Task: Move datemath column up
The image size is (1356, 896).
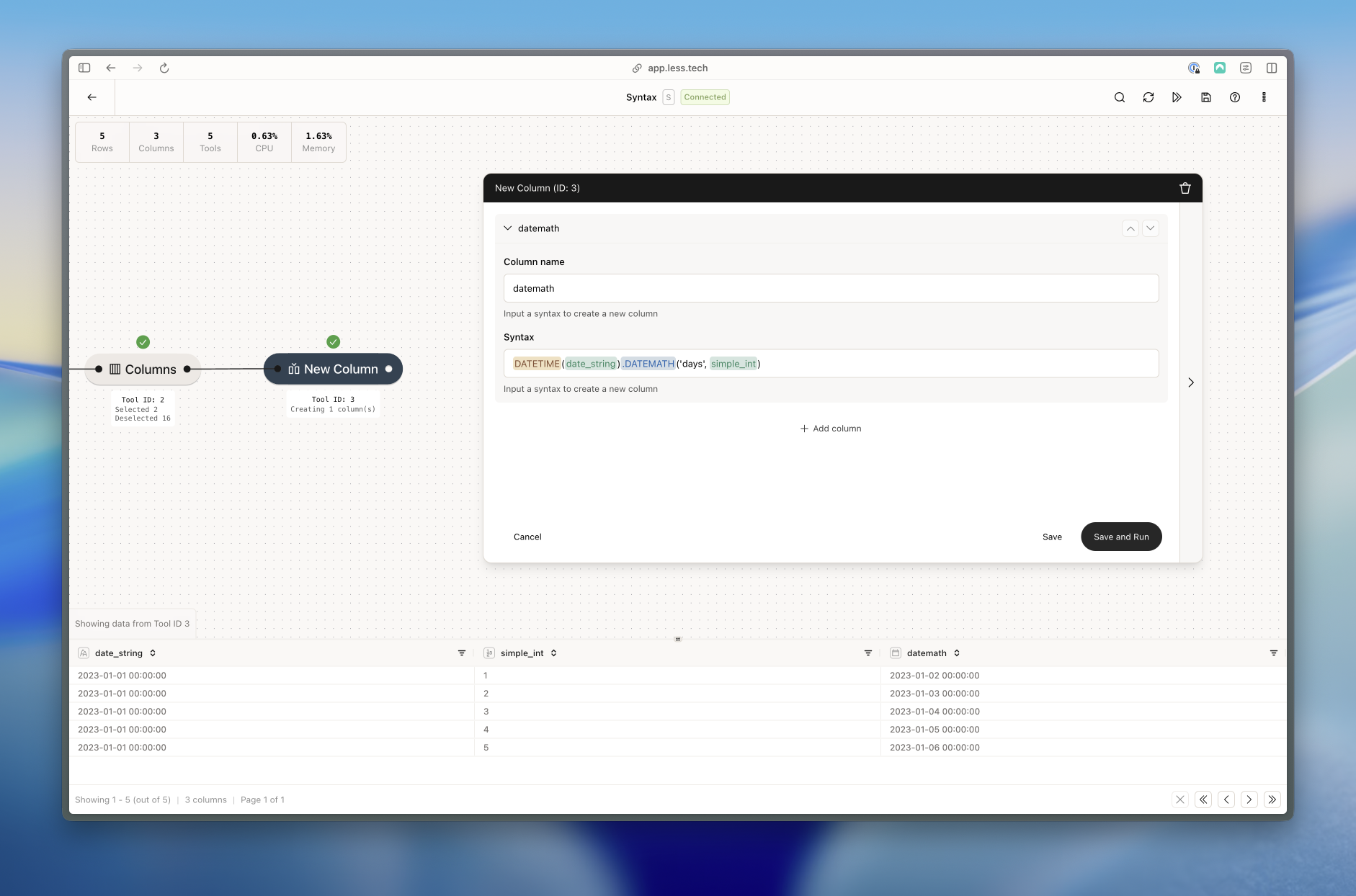Action: [x=1130, y=228]
